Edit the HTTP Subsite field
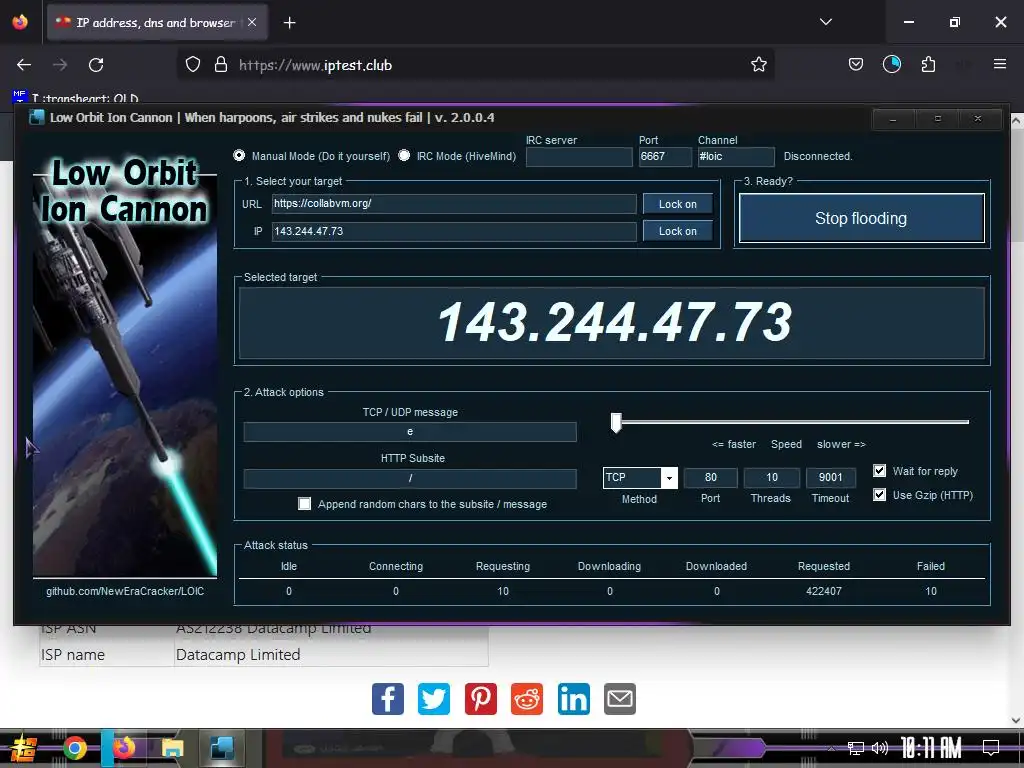Screen dimensions: 1024x768 click(x=410, y=479)
